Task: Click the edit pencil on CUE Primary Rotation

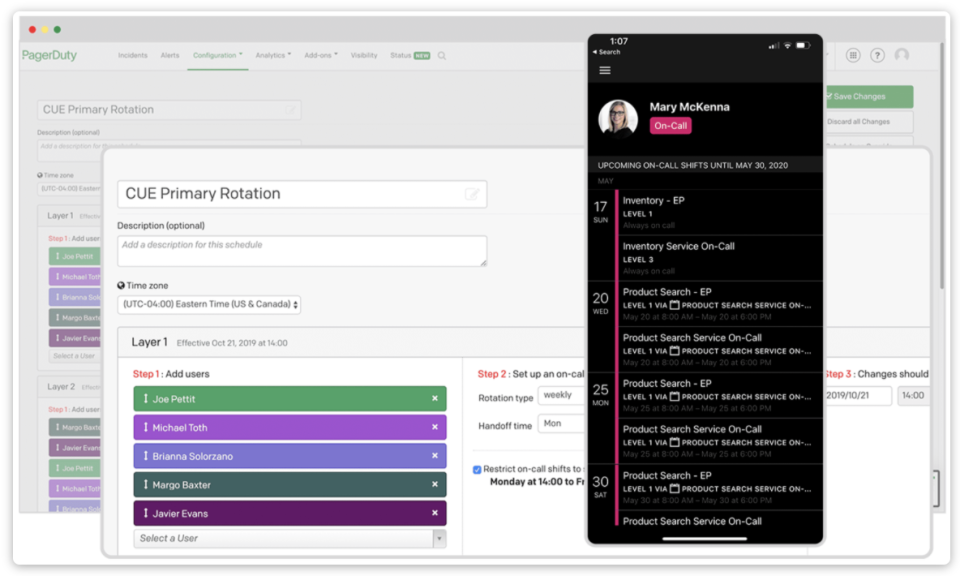Action: pyautogui.click(x=473, y=193)
